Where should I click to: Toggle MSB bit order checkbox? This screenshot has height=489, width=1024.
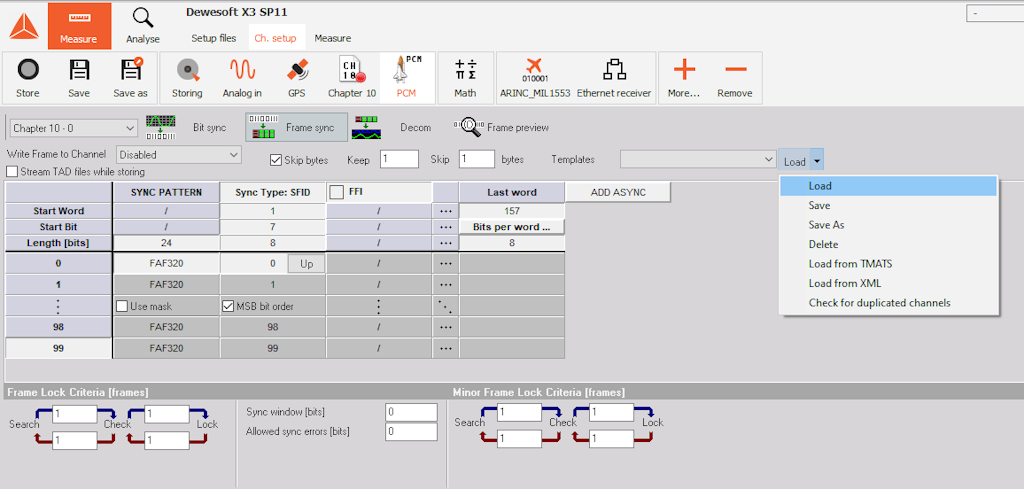[228, 306]
